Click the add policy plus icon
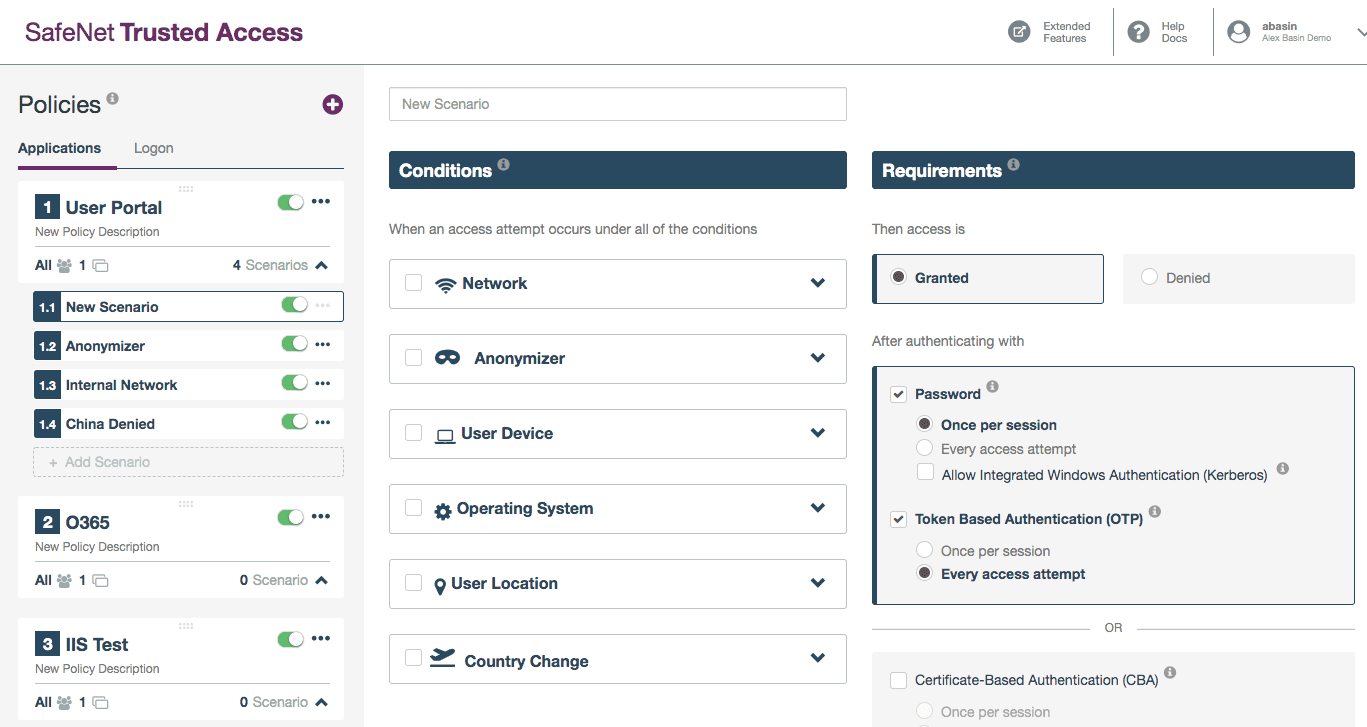 coord(333,104)
